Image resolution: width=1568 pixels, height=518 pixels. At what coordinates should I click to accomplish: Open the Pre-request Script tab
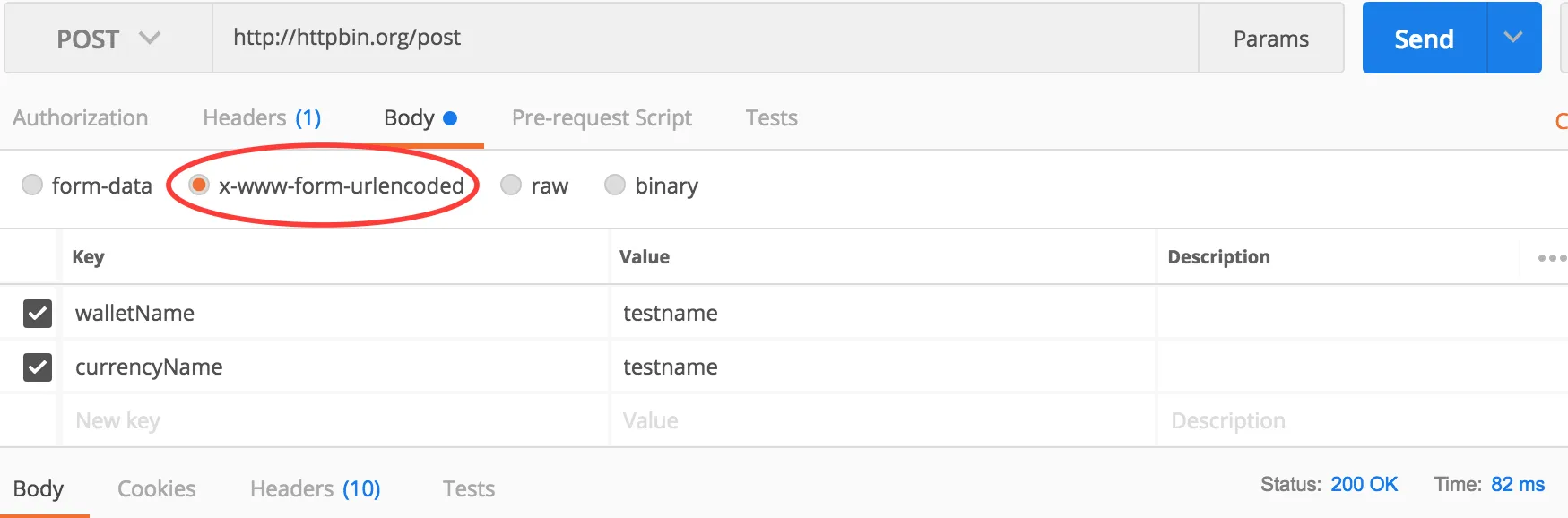(x=602, y=118)
